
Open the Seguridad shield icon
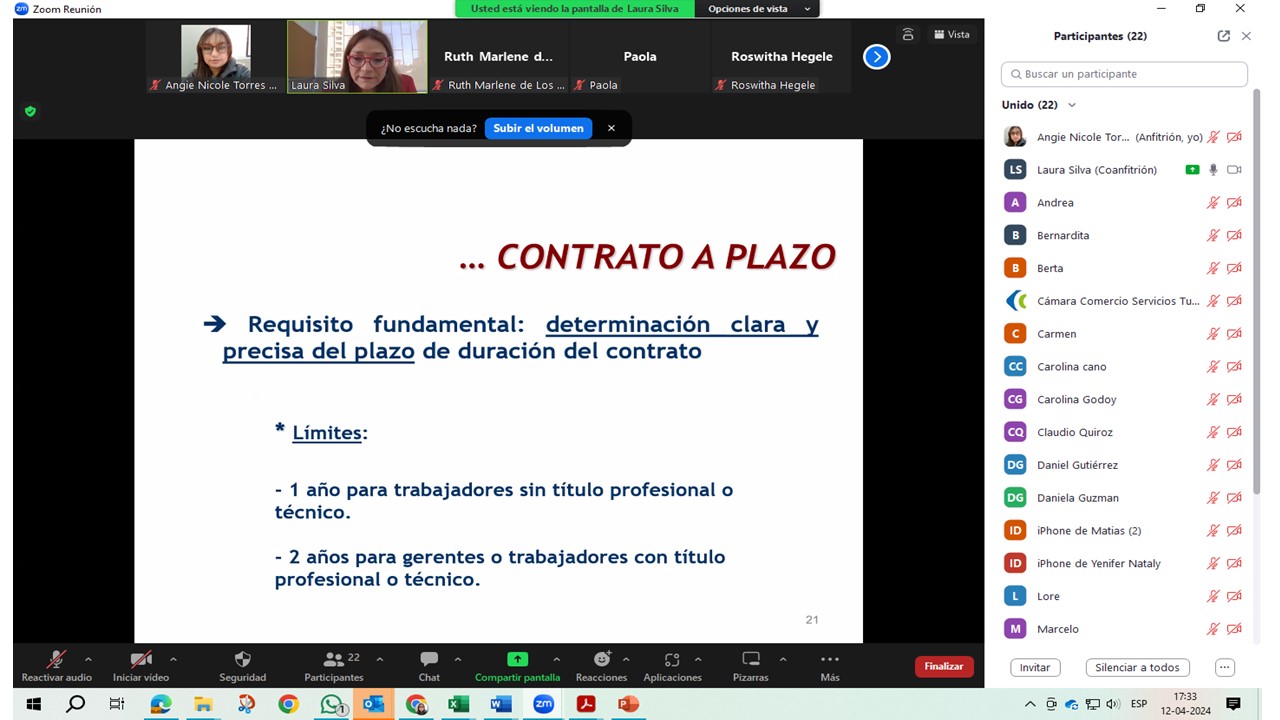[x=242, y=660]
